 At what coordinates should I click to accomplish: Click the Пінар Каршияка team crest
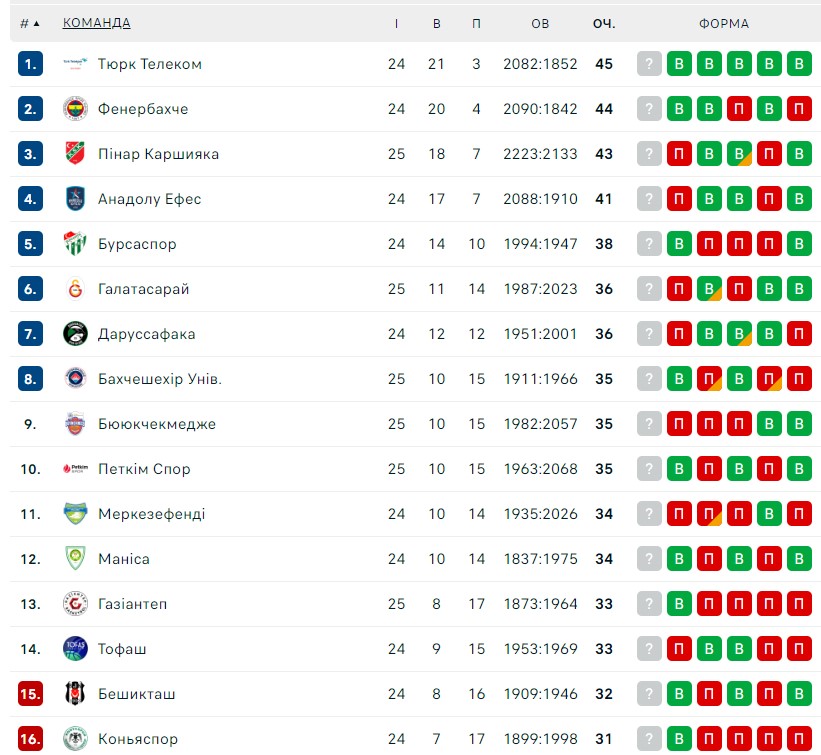[75, 154]
